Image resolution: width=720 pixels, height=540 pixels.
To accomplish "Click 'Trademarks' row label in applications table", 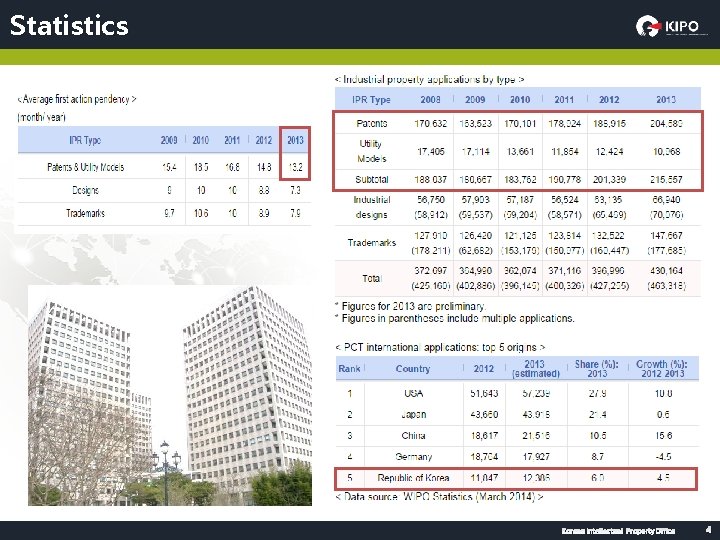I will click(371, 242).
